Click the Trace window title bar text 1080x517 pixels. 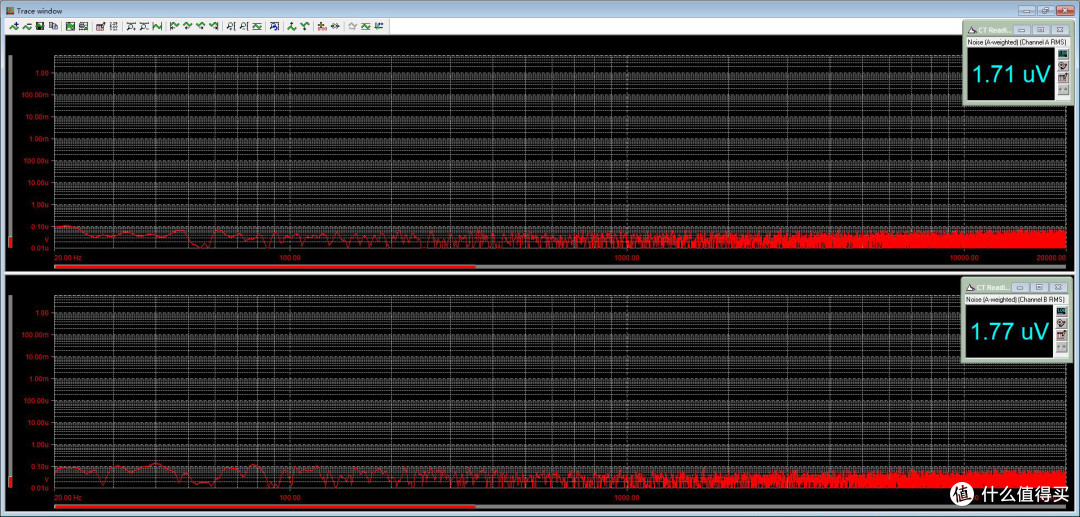tap(38, 10)
